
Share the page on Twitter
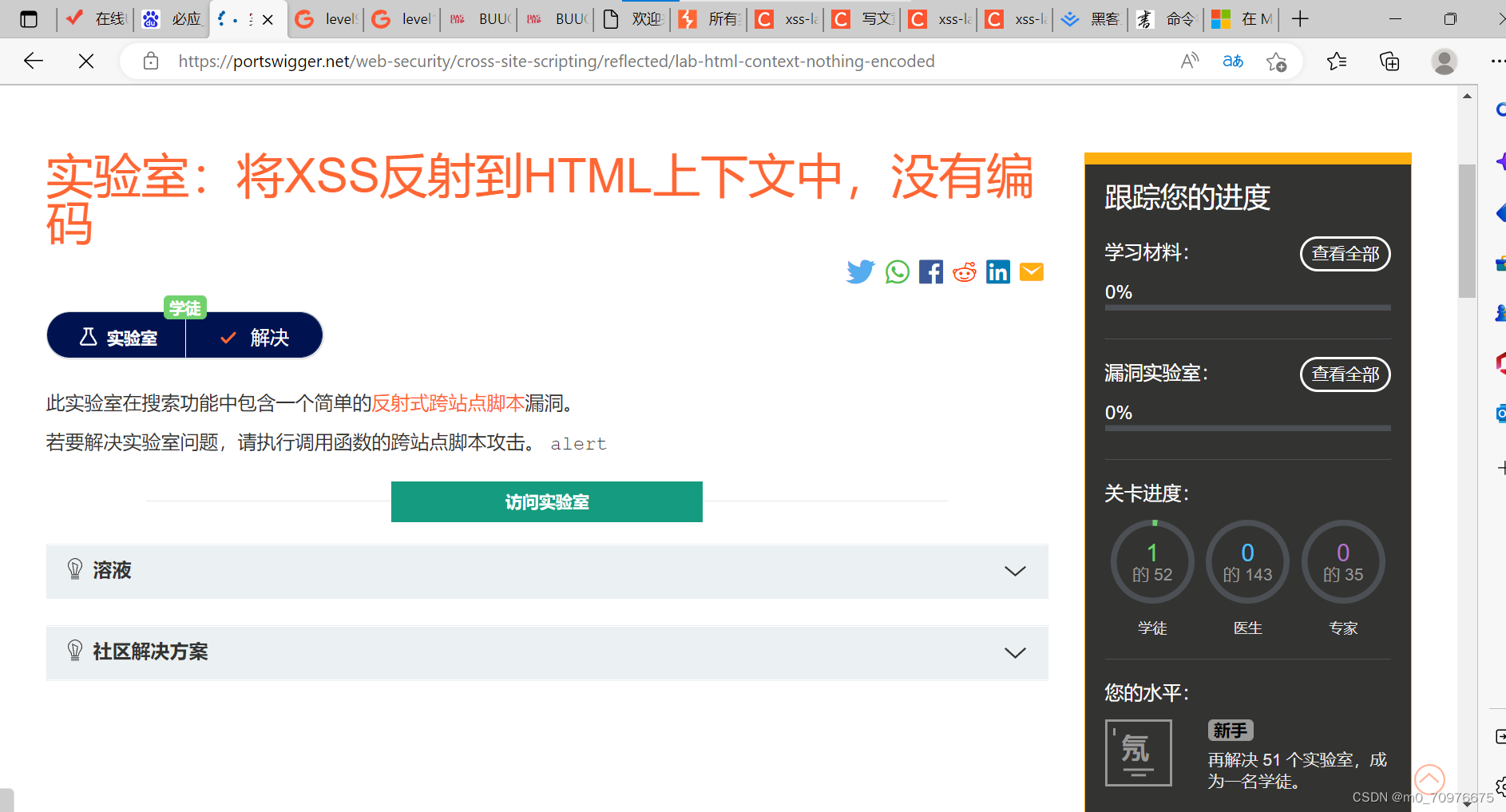tap(861, 271)
